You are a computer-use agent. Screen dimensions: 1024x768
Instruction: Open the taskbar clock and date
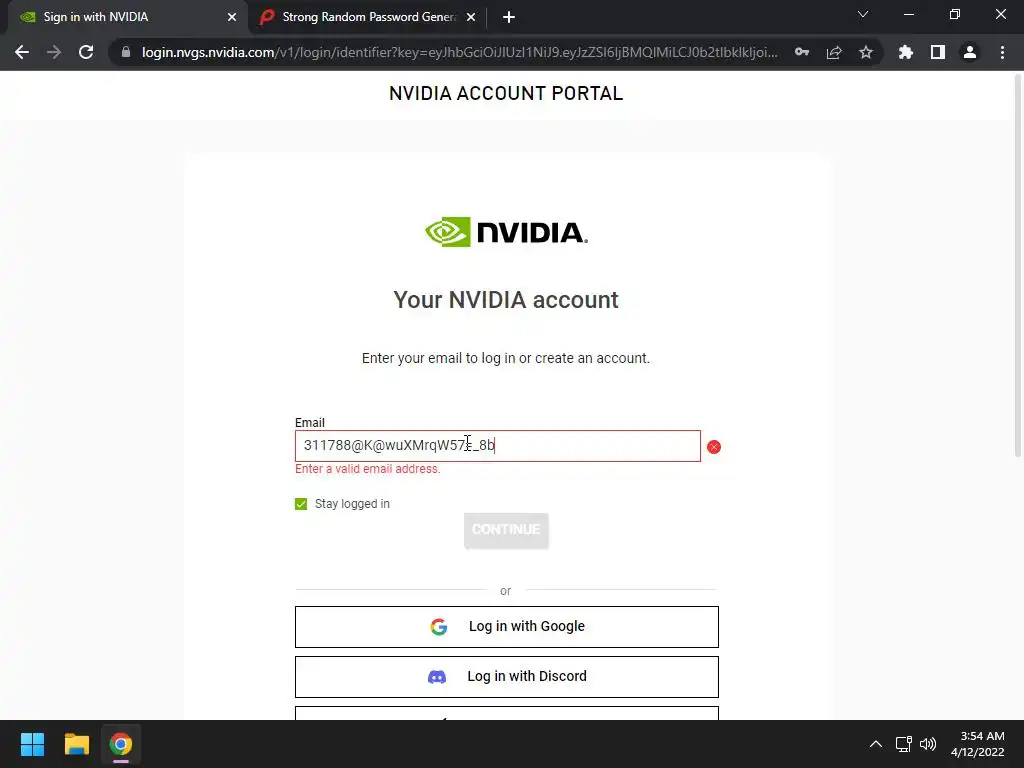[x=978, y=744]
